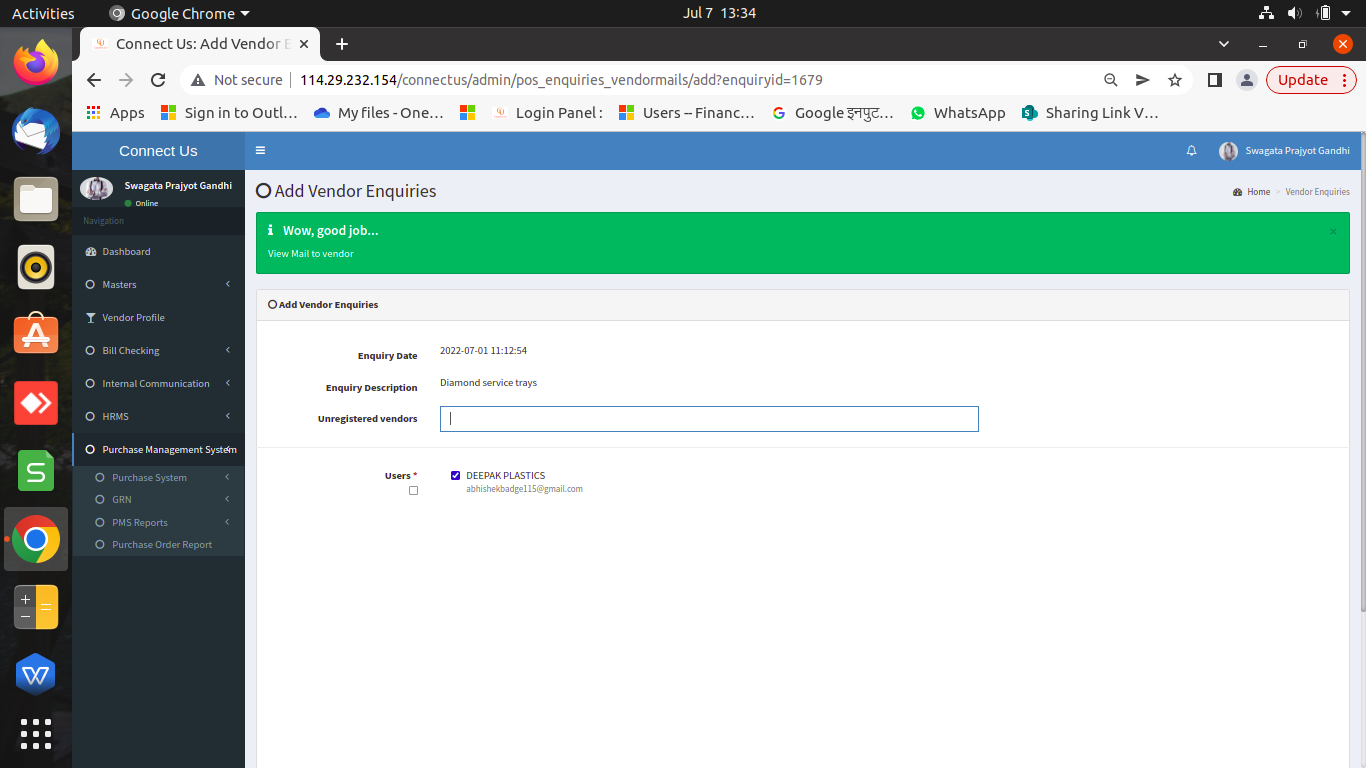Viewport: 1366px width, 768px height.
Task: Uncheck the DEEPAK PLASTICS checkbox
Action: tap(456, 476)
